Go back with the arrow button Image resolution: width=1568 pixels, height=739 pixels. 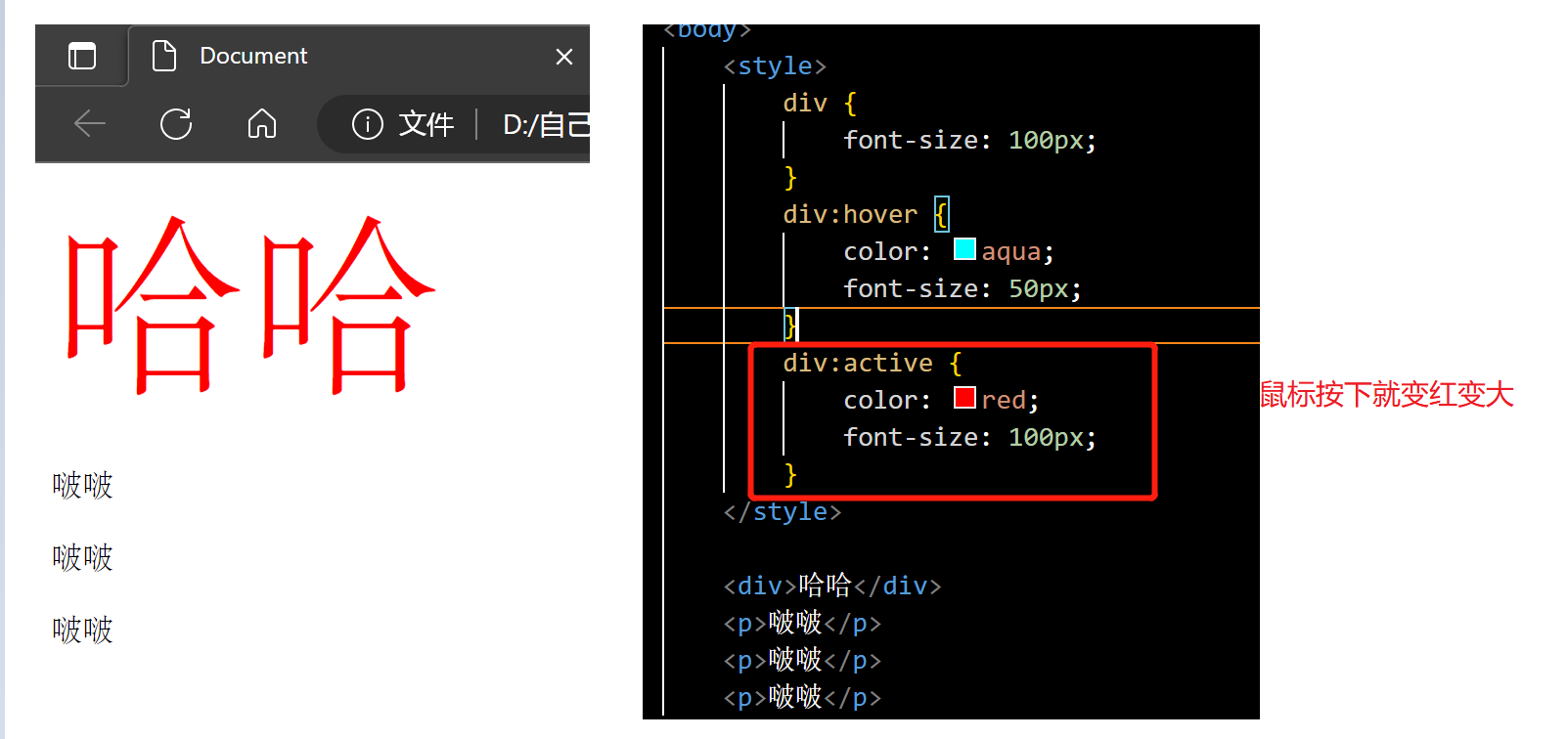click(90, 124)
